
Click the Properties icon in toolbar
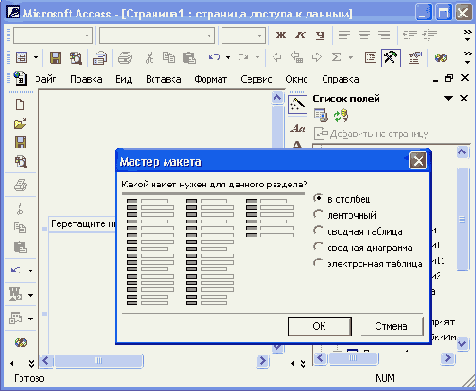(415, 58)
